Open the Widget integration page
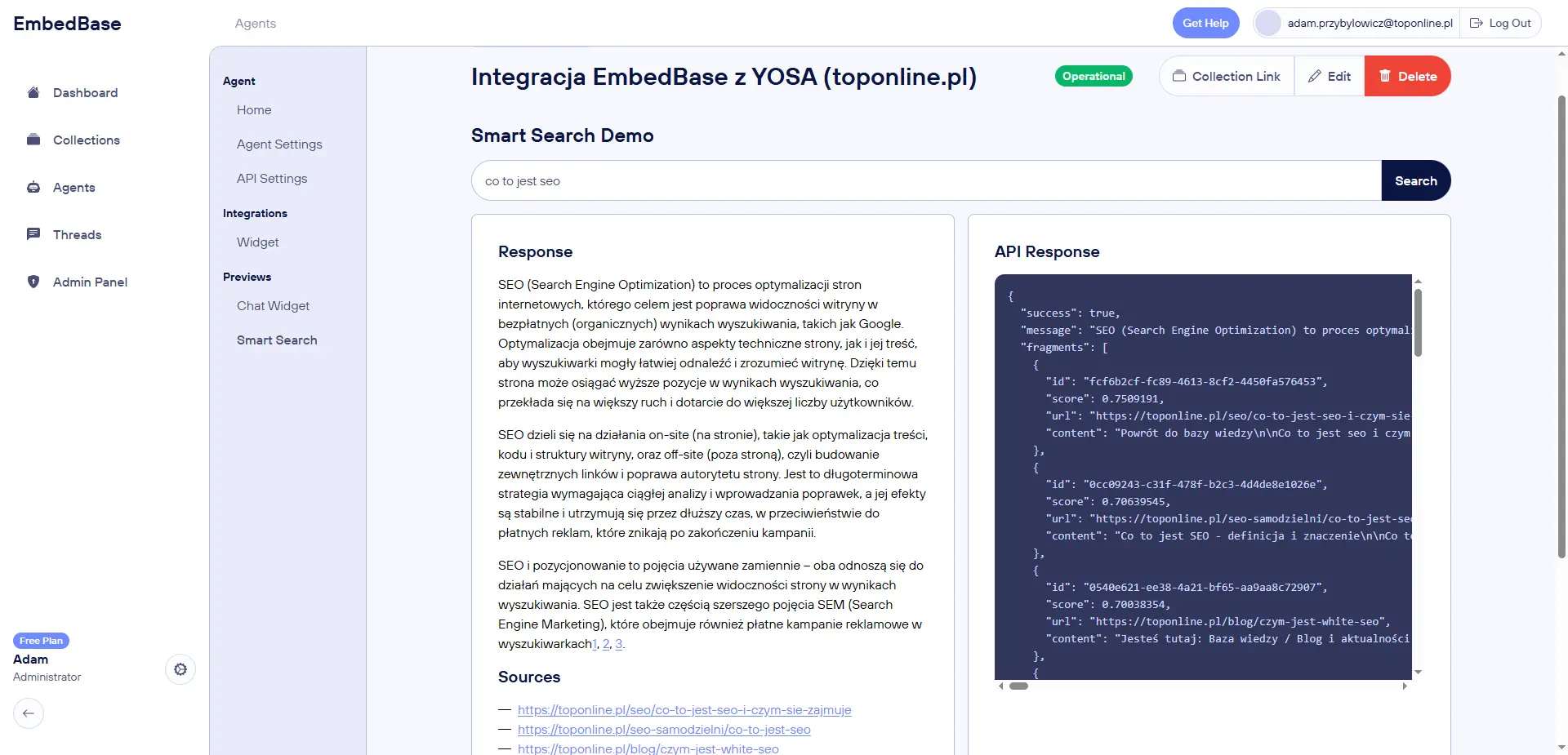This screenshot has height=755, width=1568. 258,242
